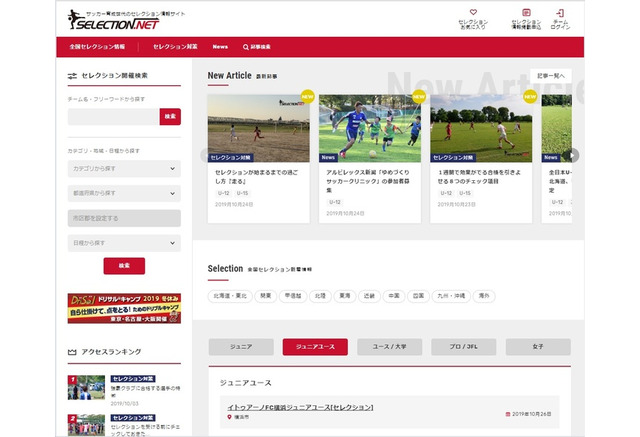
Task: Select the 四国 region pill
Action: (x=418, y=296)
